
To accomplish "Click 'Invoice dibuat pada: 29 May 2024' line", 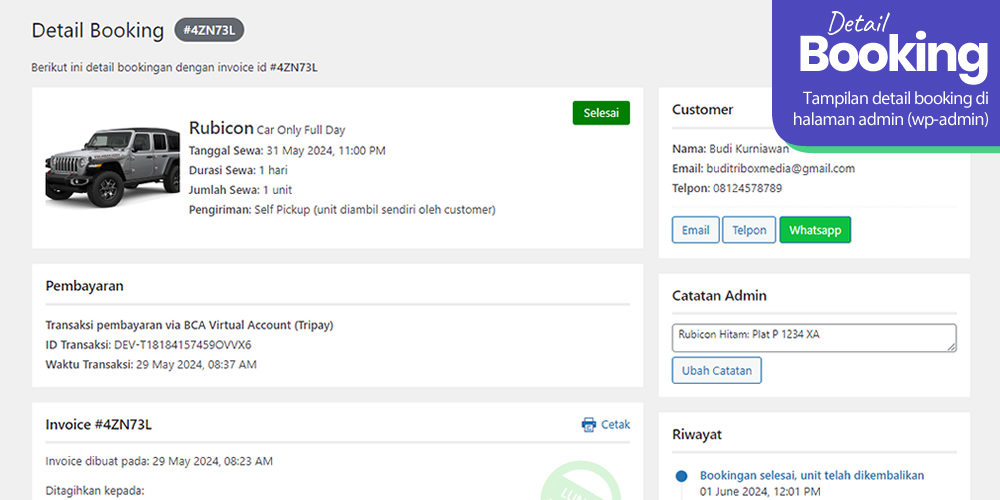I will pyautogui.click(x=159, y=461).
